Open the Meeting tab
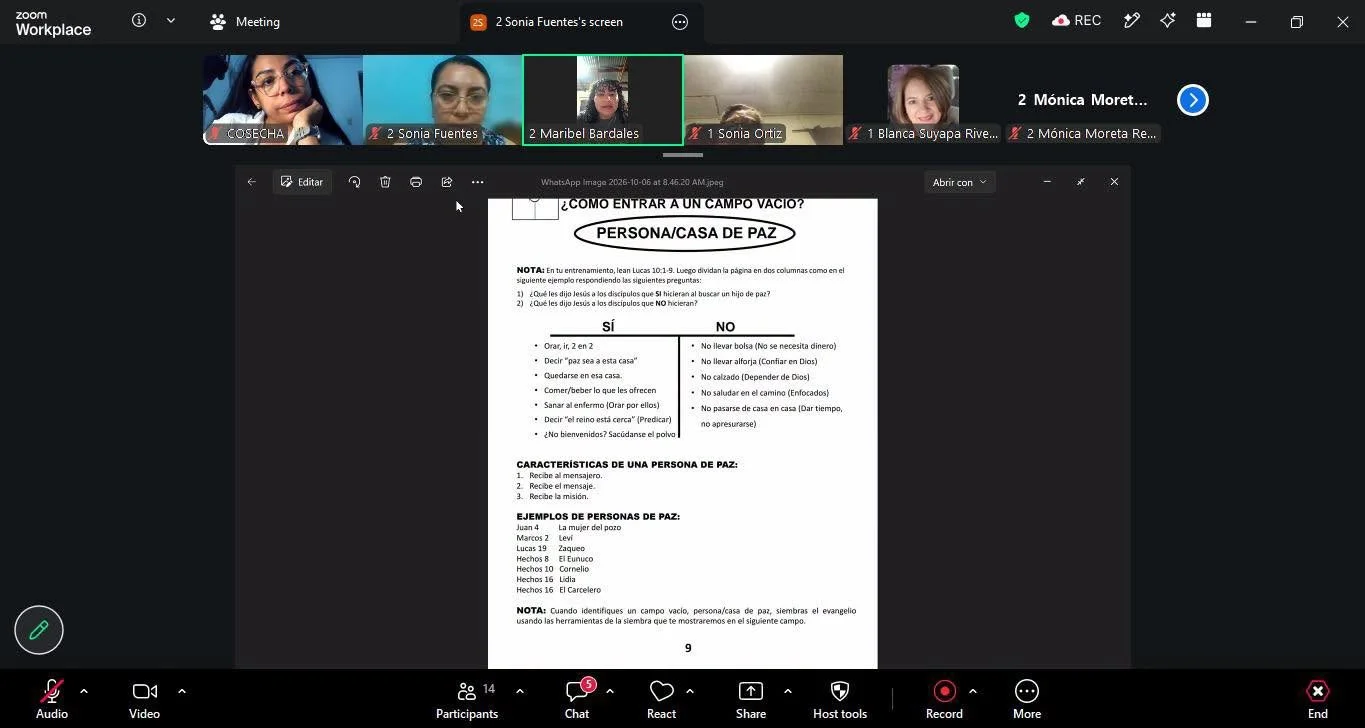Image resolution: width=1365 pixels, height=728 pixels. (245, 22)
